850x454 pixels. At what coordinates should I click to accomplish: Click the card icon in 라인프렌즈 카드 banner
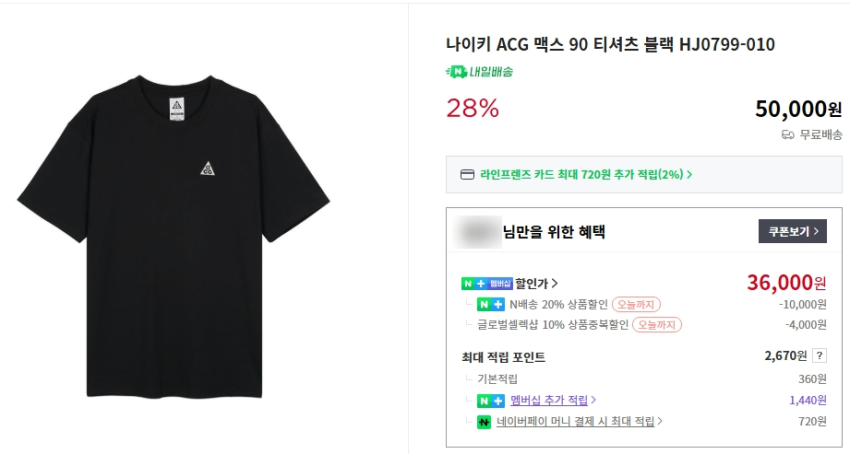point(466,174)
